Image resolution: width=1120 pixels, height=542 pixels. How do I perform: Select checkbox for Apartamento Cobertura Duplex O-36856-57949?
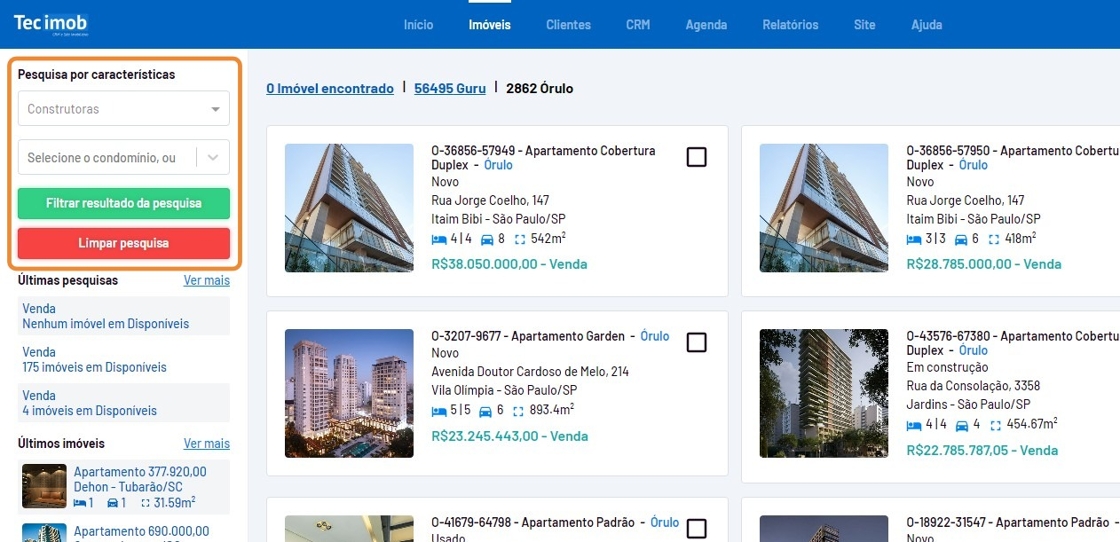[x=696, y=157]
